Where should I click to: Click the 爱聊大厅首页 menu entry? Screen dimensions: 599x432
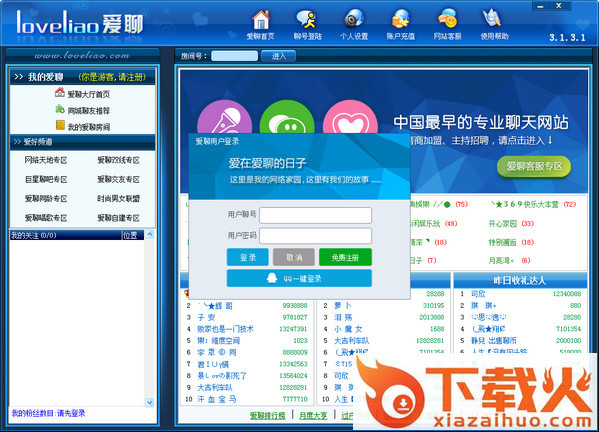coord(89,94)
